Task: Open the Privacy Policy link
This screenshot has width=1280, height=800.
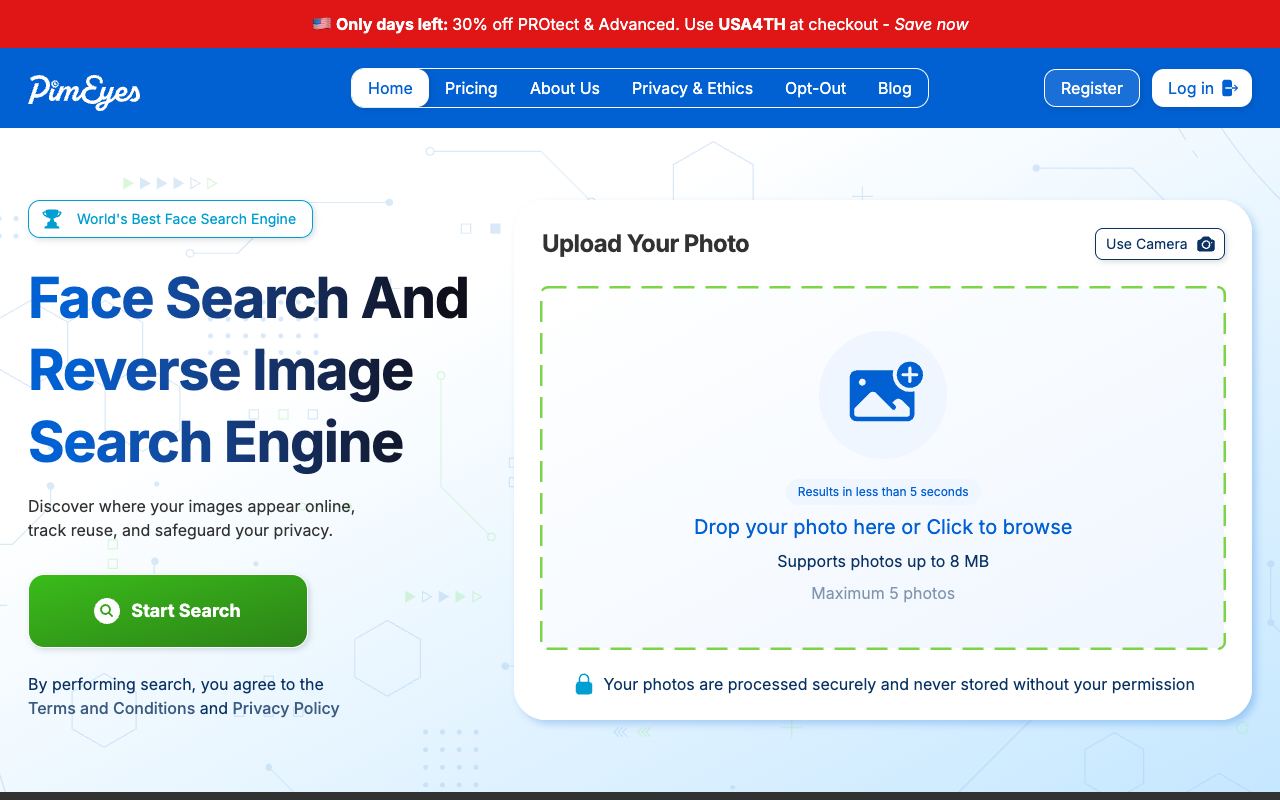Action: [286, 708]
